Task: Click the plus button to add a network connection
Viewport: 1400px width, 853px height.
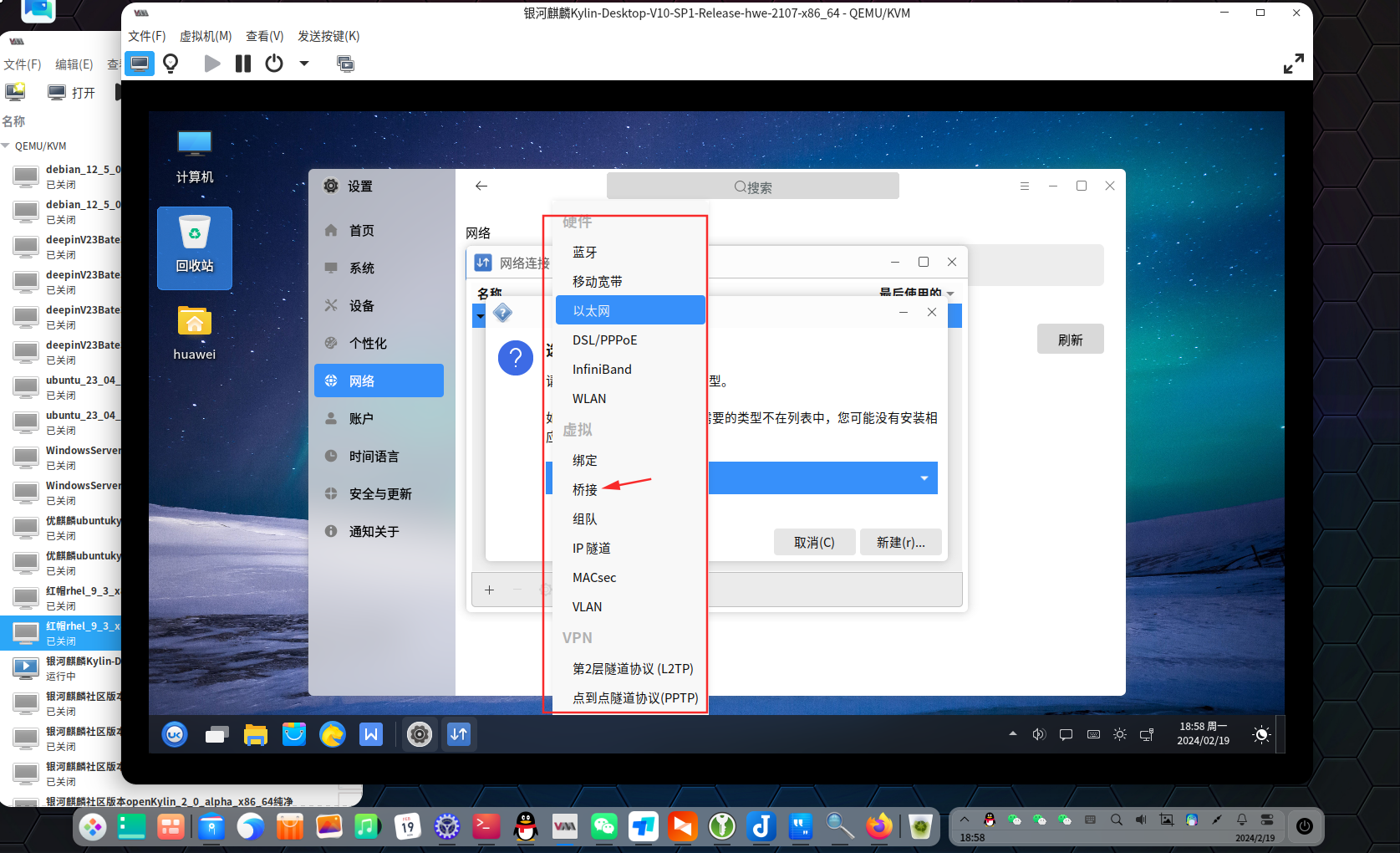Action: (x=489, y=590)
